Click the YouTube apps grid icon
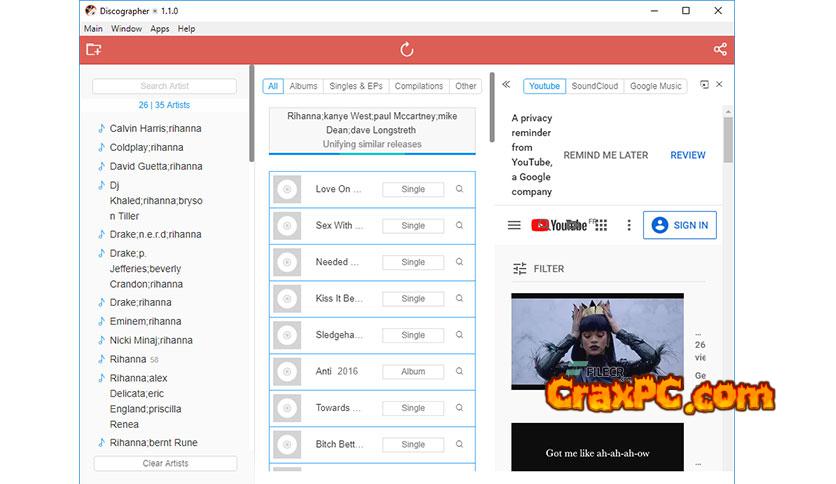Image resolution: width=836 pixels, height=484 pixels. point(601,226)
